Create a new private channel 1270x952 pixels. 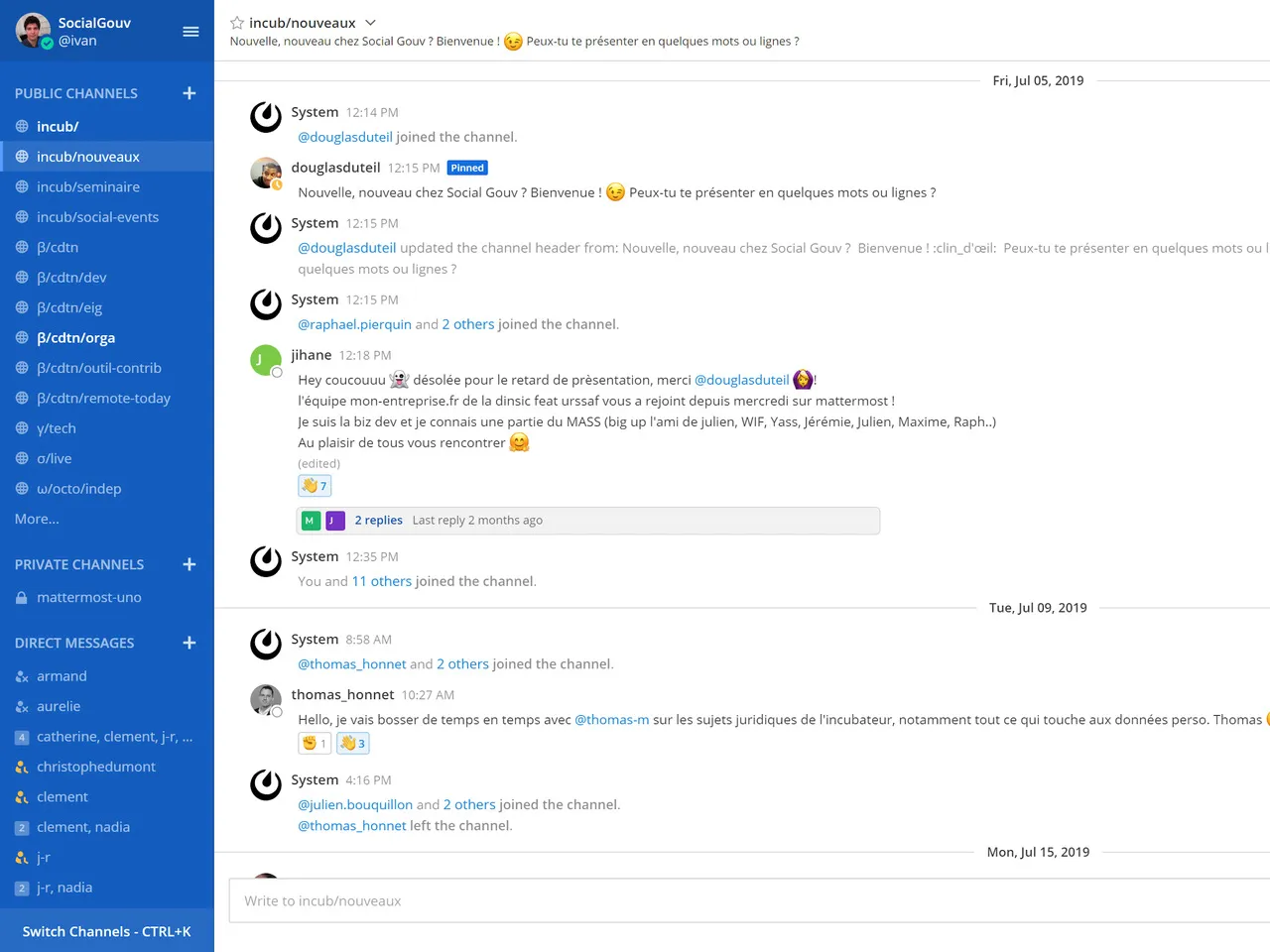(190, 564)
